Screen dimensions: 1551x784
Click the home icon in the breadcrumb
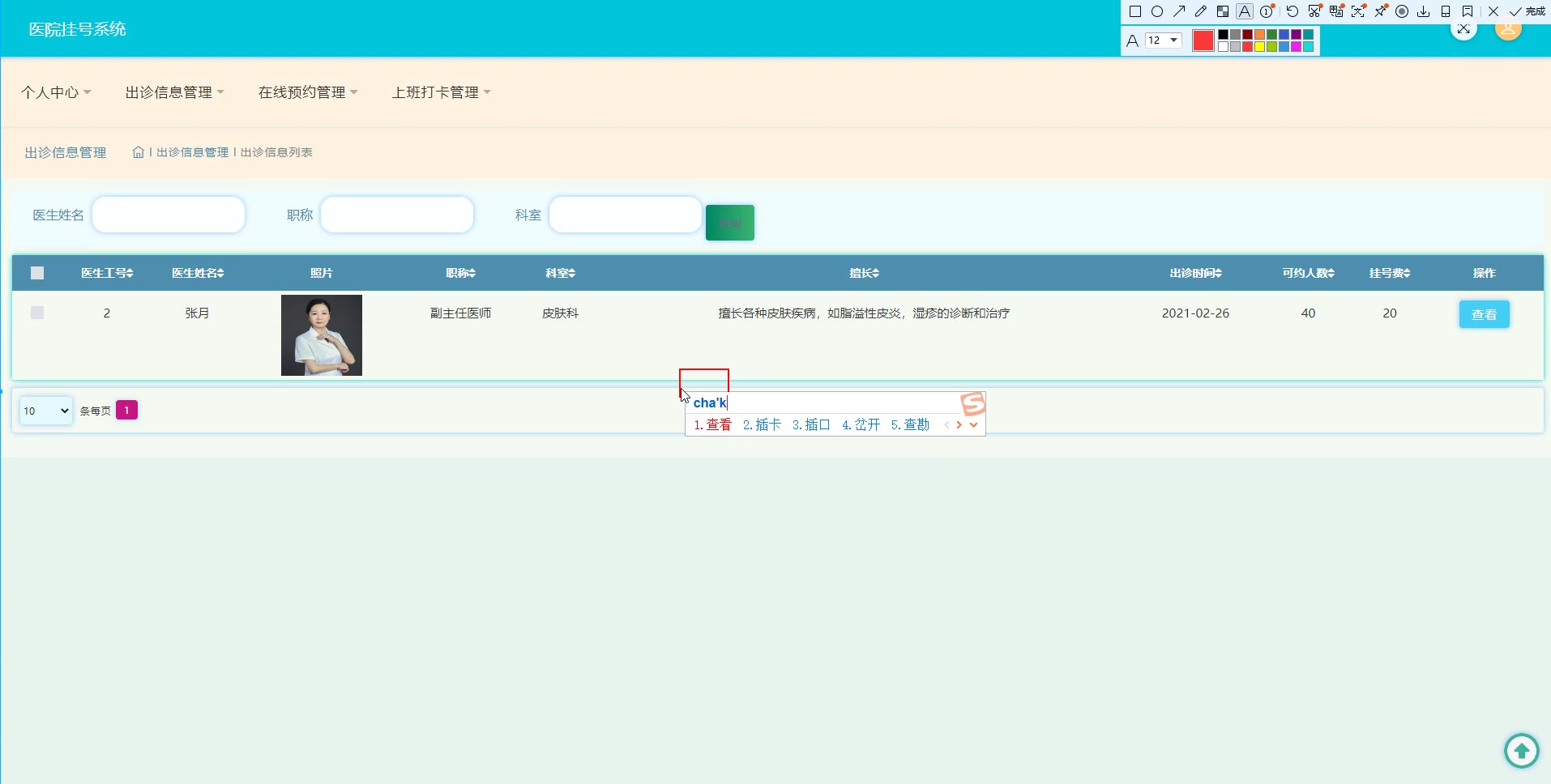coord(139,152)
